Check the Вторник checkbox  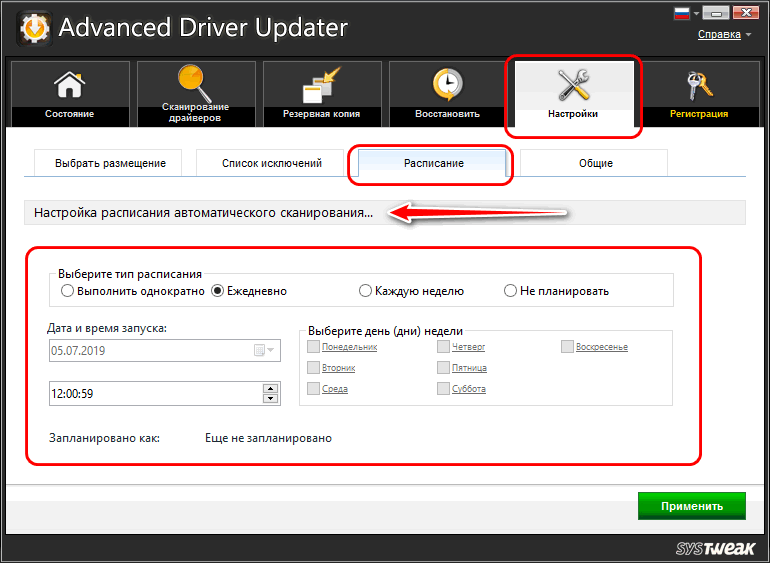pos(313,367)
